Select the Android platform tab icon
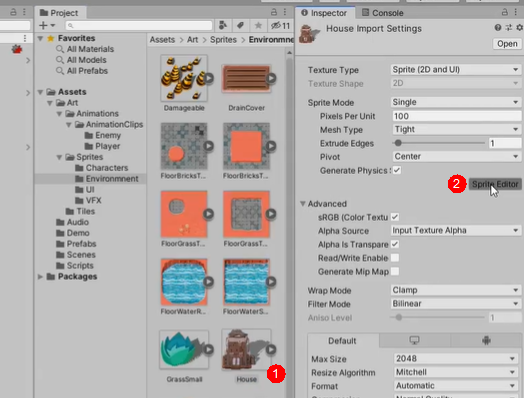Image resolution: width=524 pixels, height=398 pixels. coord(486,341)
